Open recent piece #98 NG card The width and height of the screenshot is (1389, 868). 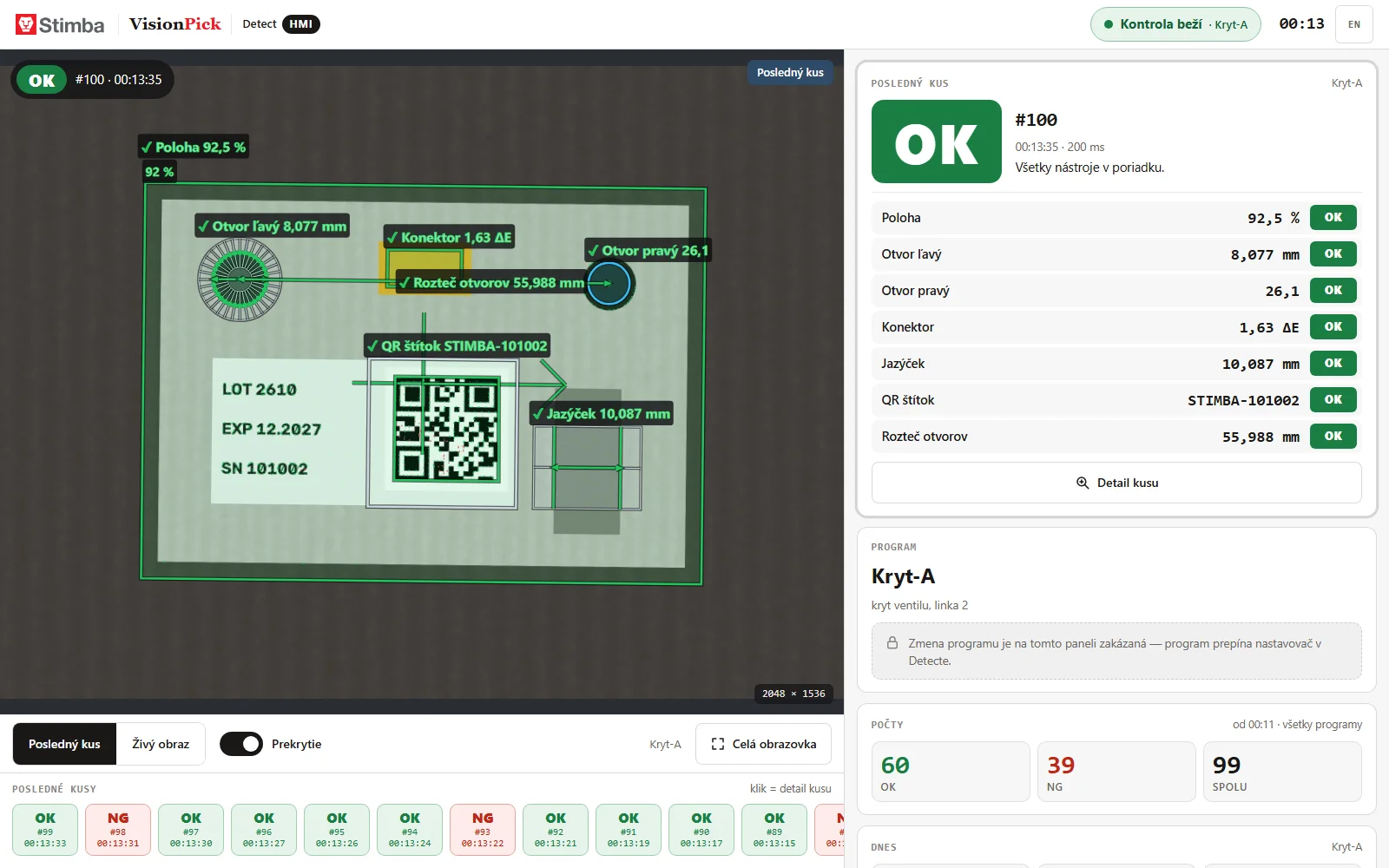[x=118, y=830]
